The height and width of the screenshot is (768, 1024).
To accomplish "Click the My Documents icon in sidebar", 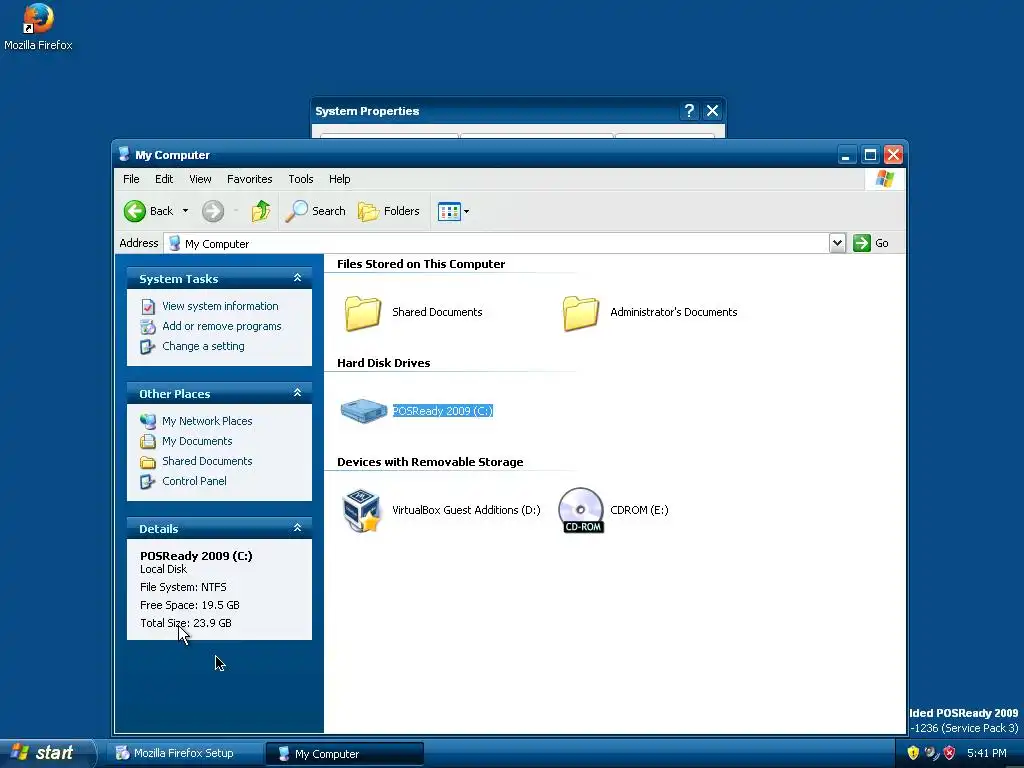I will [x=148, y=441].
